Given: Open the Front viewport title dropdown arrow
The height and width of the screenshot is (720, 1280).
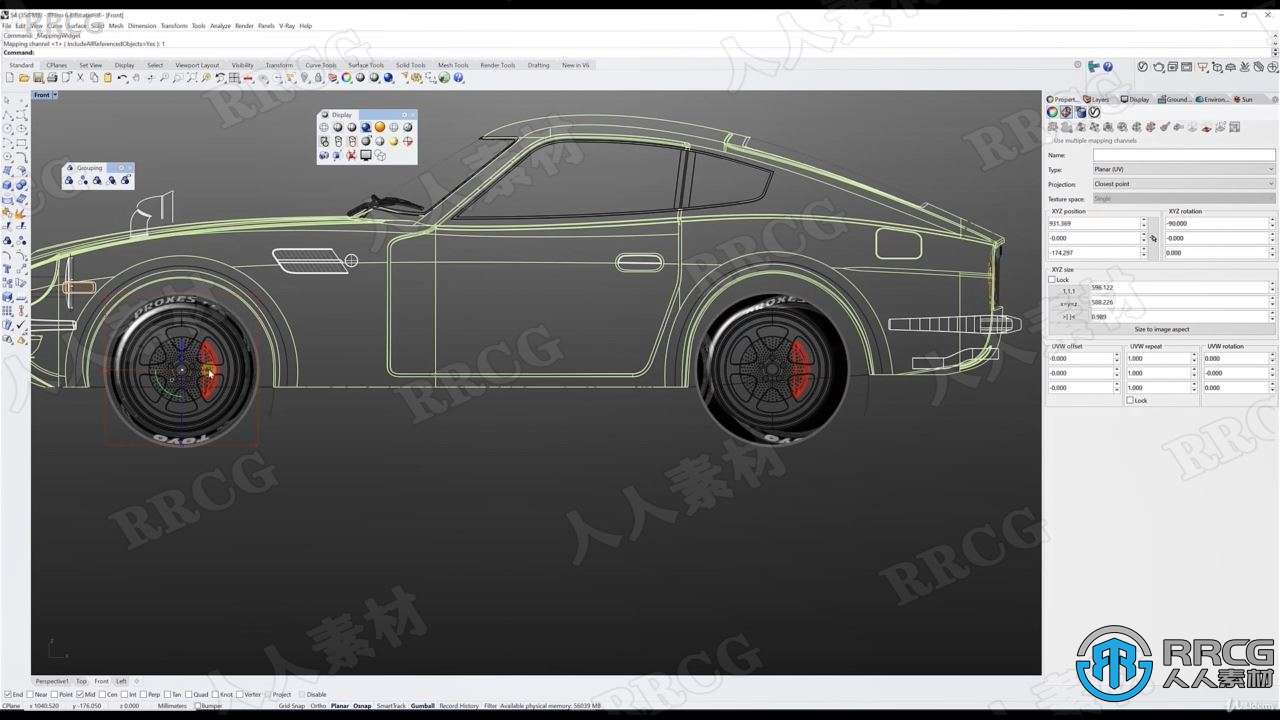Looking at the screenshot, I should 55,95.
